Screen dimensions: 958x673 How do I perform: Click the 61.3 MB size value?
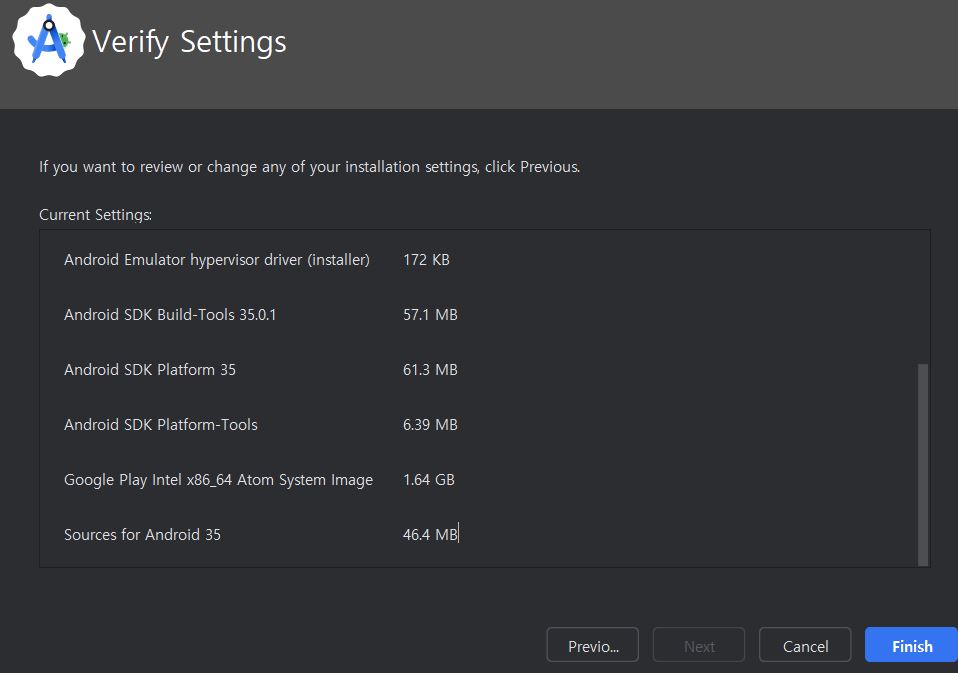tap(430, 369)
